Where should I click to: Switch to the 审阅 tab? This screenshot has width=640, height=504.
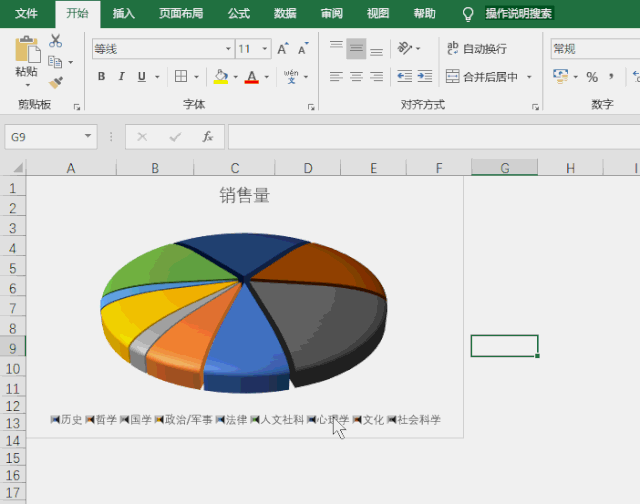331,13
